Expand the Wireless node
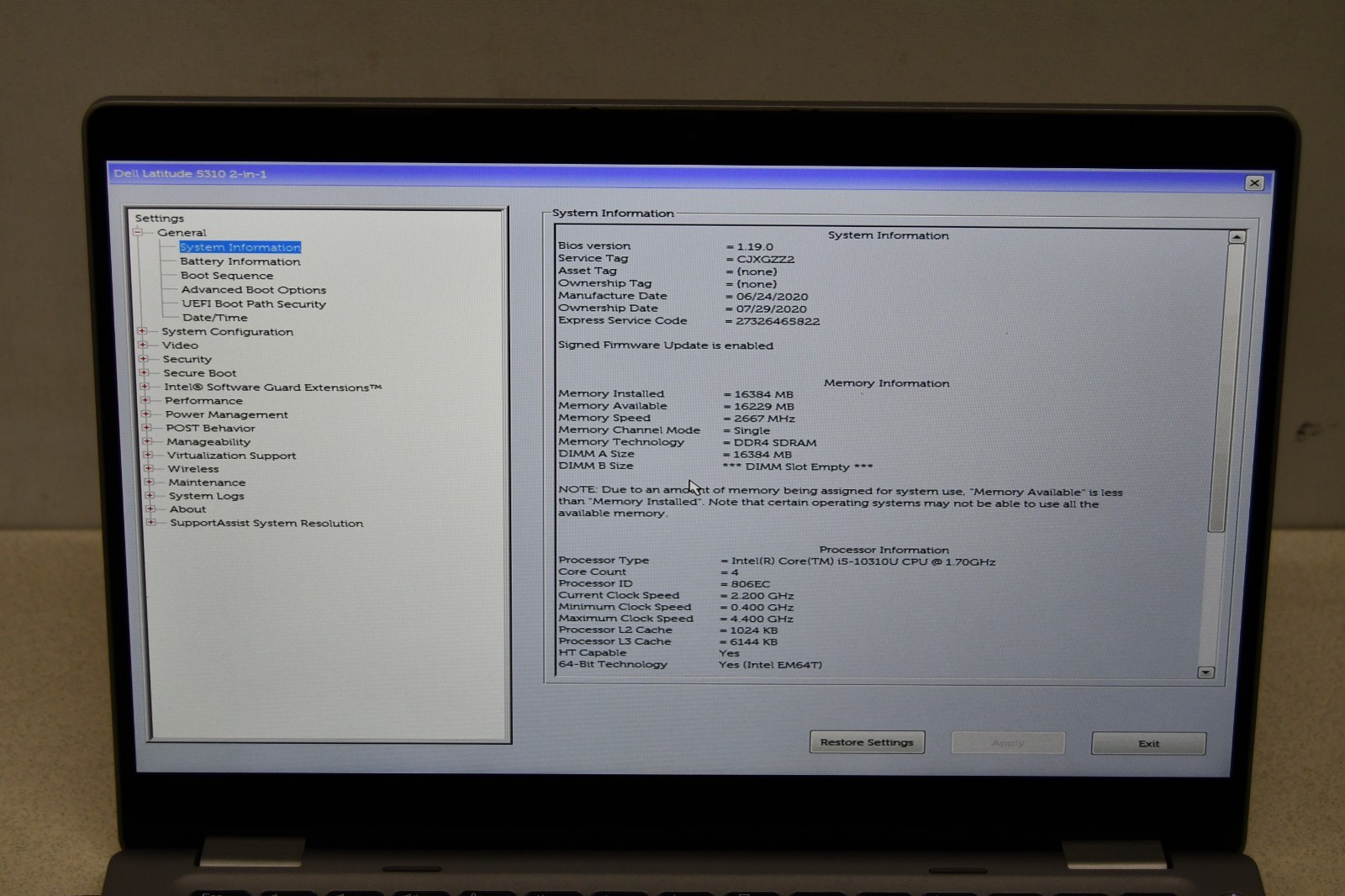Viewport: 1345px width, 896px height. [149, 468]
